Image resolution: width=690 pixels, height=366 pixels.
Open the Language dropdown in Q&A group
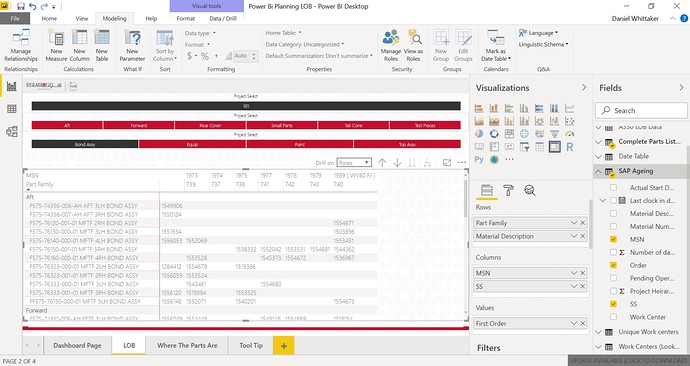tap(539, 33)
